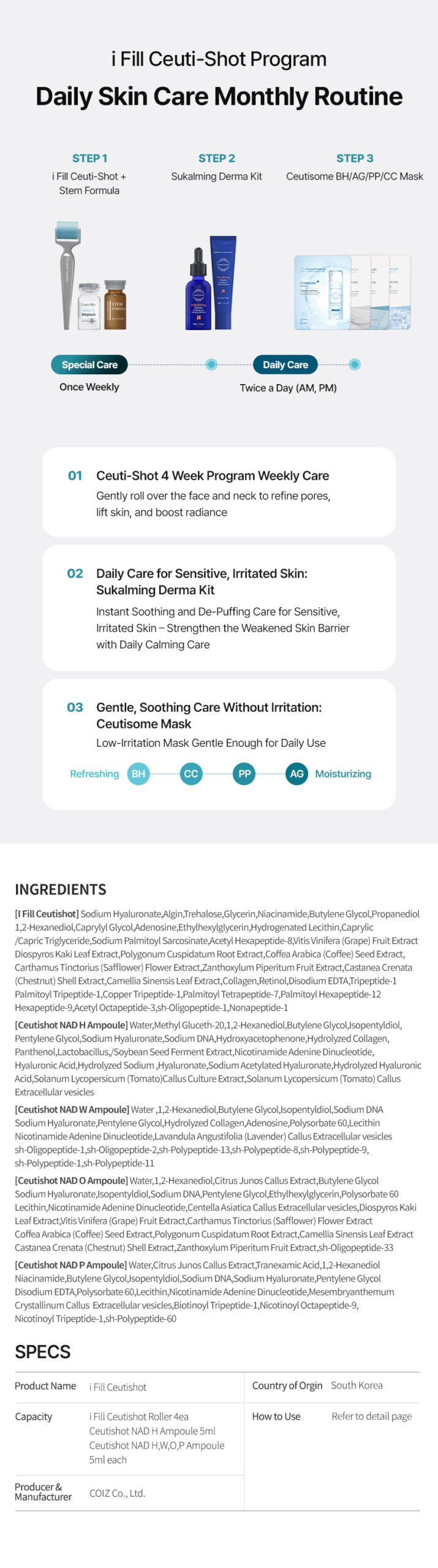Click the AG circle badge
This screenshot has height=1568, width=438.
[x=297, y=774]
